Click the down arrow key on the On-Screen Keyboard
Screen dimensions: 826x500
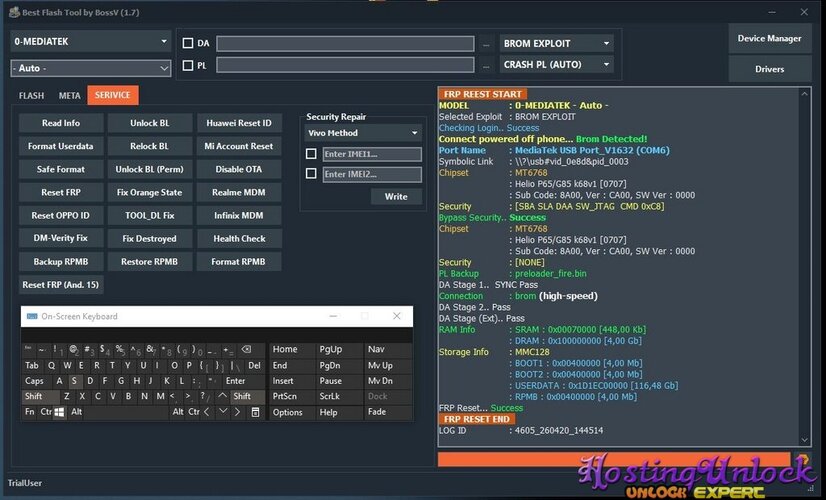[x=223, y=412]
